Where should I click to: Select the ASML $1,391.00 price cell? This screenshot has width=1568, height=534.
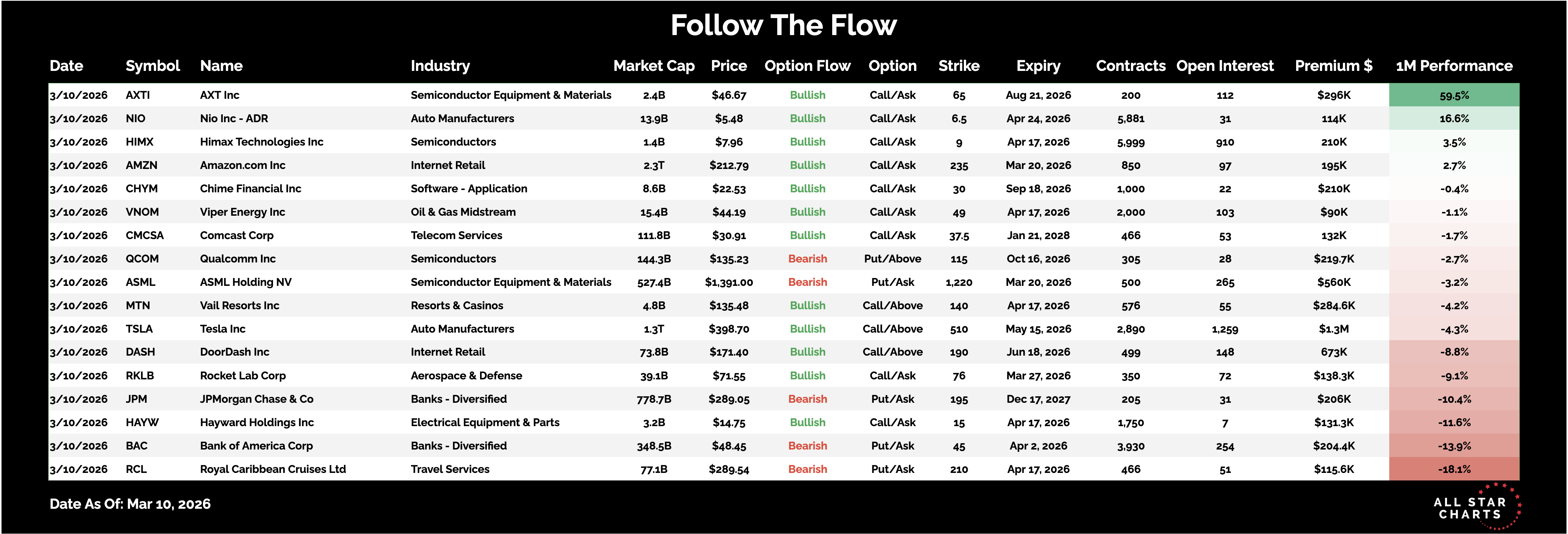click(729, 282)
